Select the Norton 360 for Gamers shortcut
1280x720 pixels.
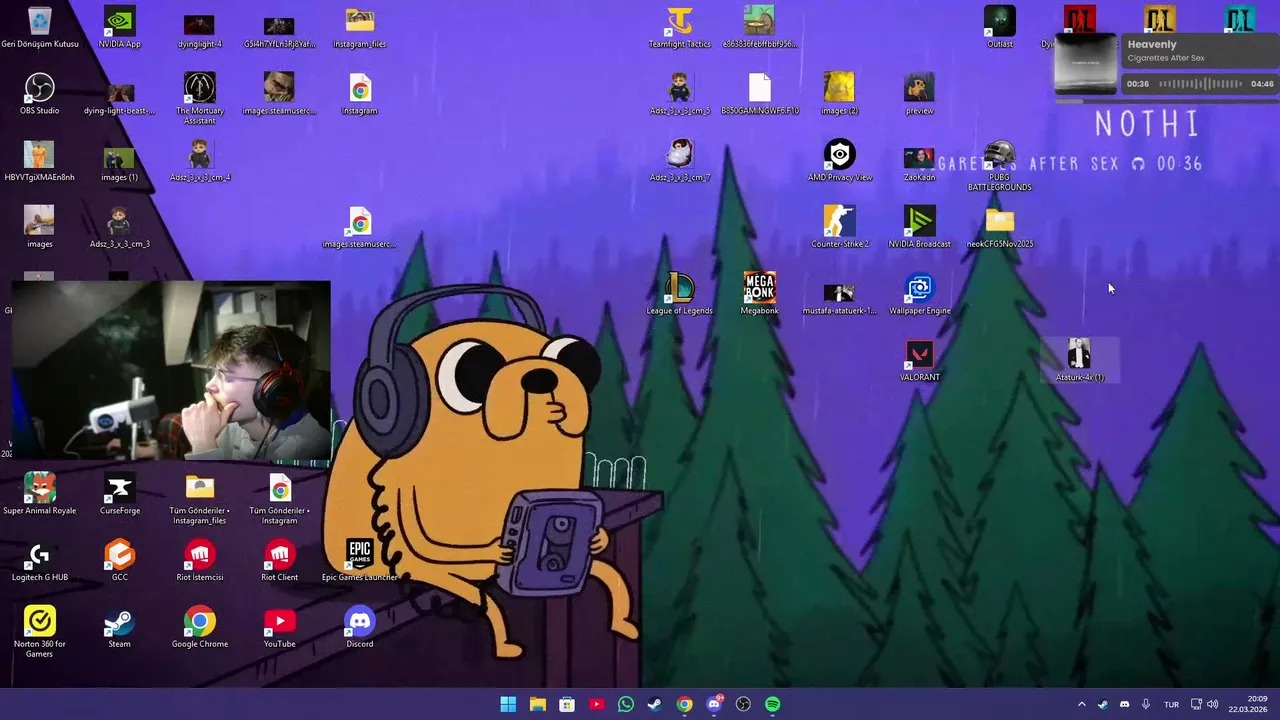(39, 632)
